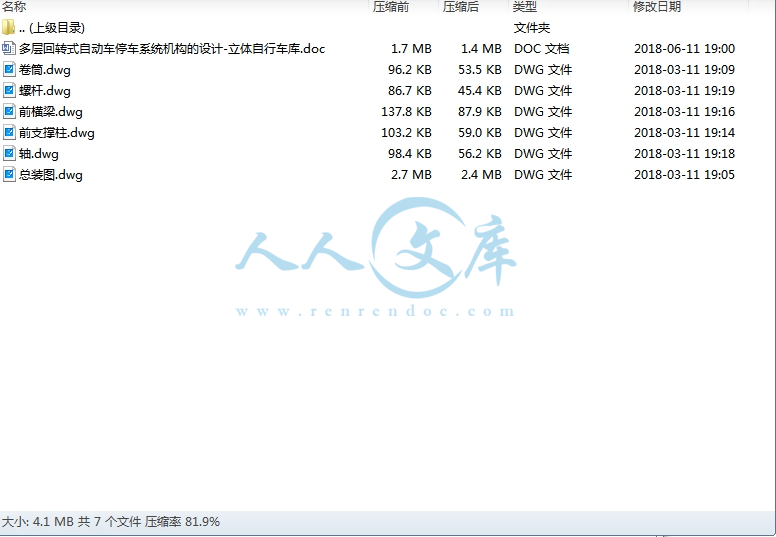Screen dimensions: 776x537
Task: Click the date 2018-03-11 19:19
Action: coord(684,91)
